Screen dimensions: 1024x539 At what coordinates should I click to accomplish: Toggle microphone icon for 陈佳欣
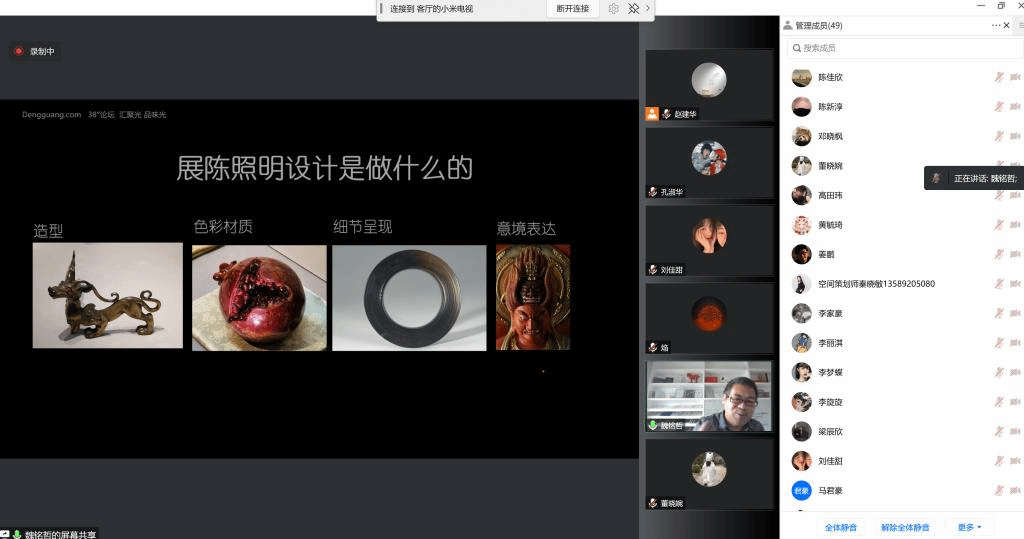pyautogui.click(x=999, y=77)
